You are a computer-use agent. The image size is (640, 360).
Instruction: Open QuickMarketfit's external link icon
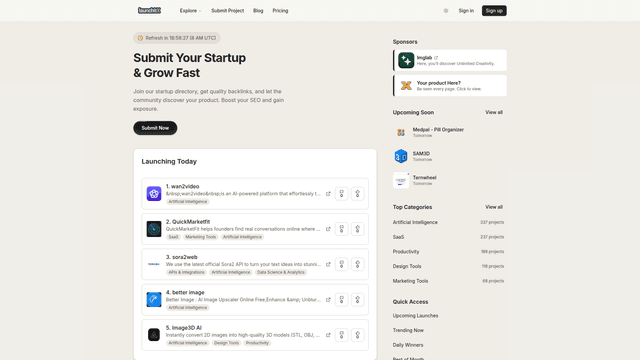[x=328, y=229]
